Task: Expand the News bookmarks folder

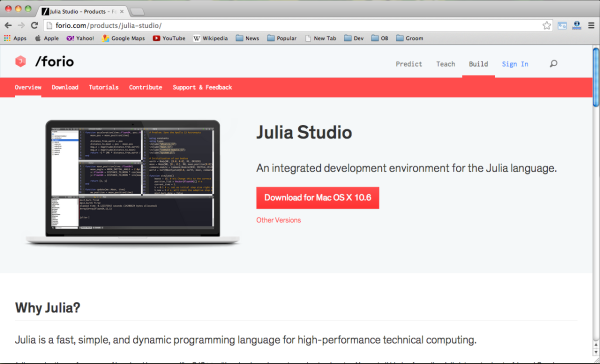Action: [x=248, y=38]
